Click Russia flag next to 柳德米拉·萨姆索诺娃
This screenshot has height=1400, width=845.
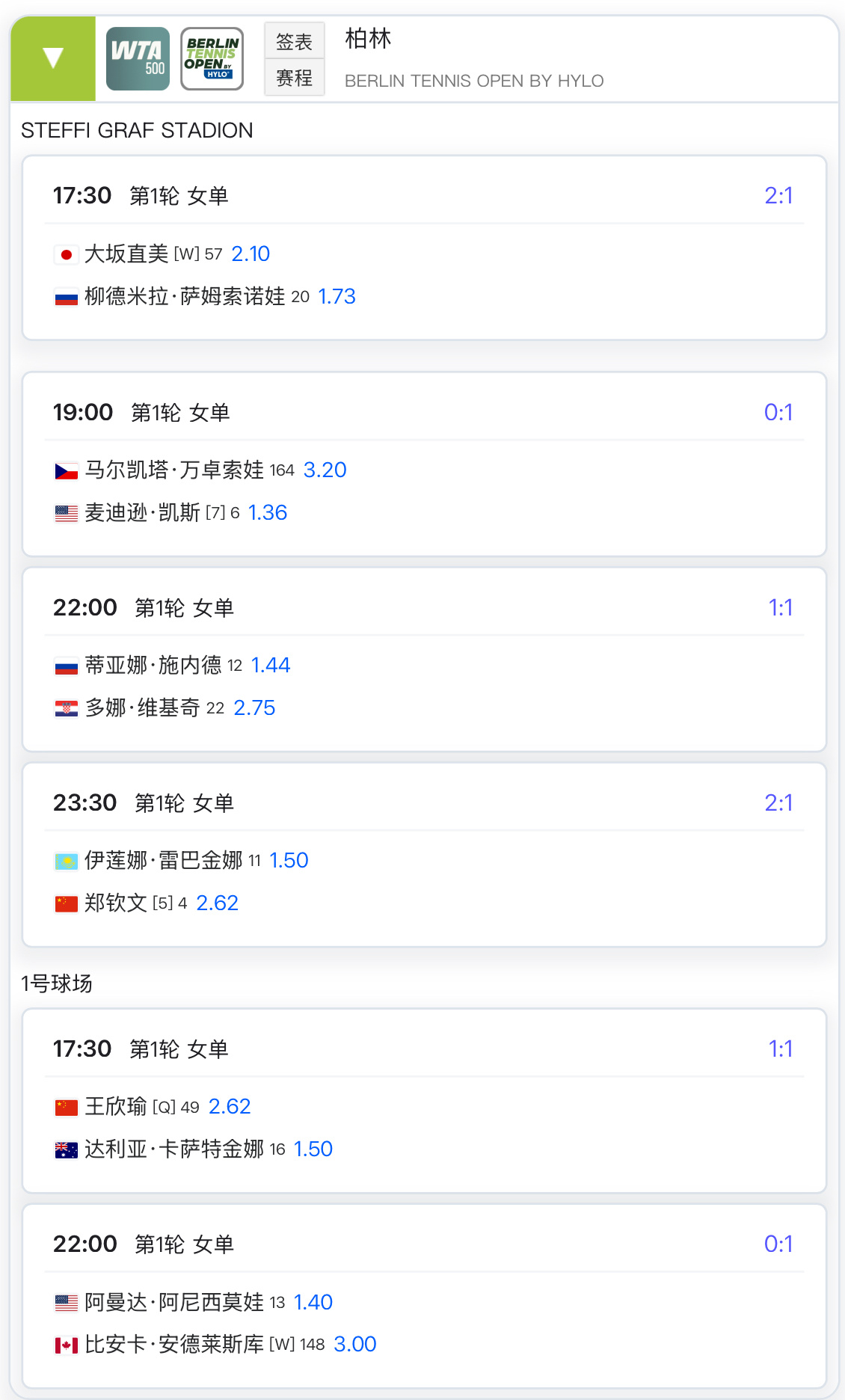coord(67,298)
